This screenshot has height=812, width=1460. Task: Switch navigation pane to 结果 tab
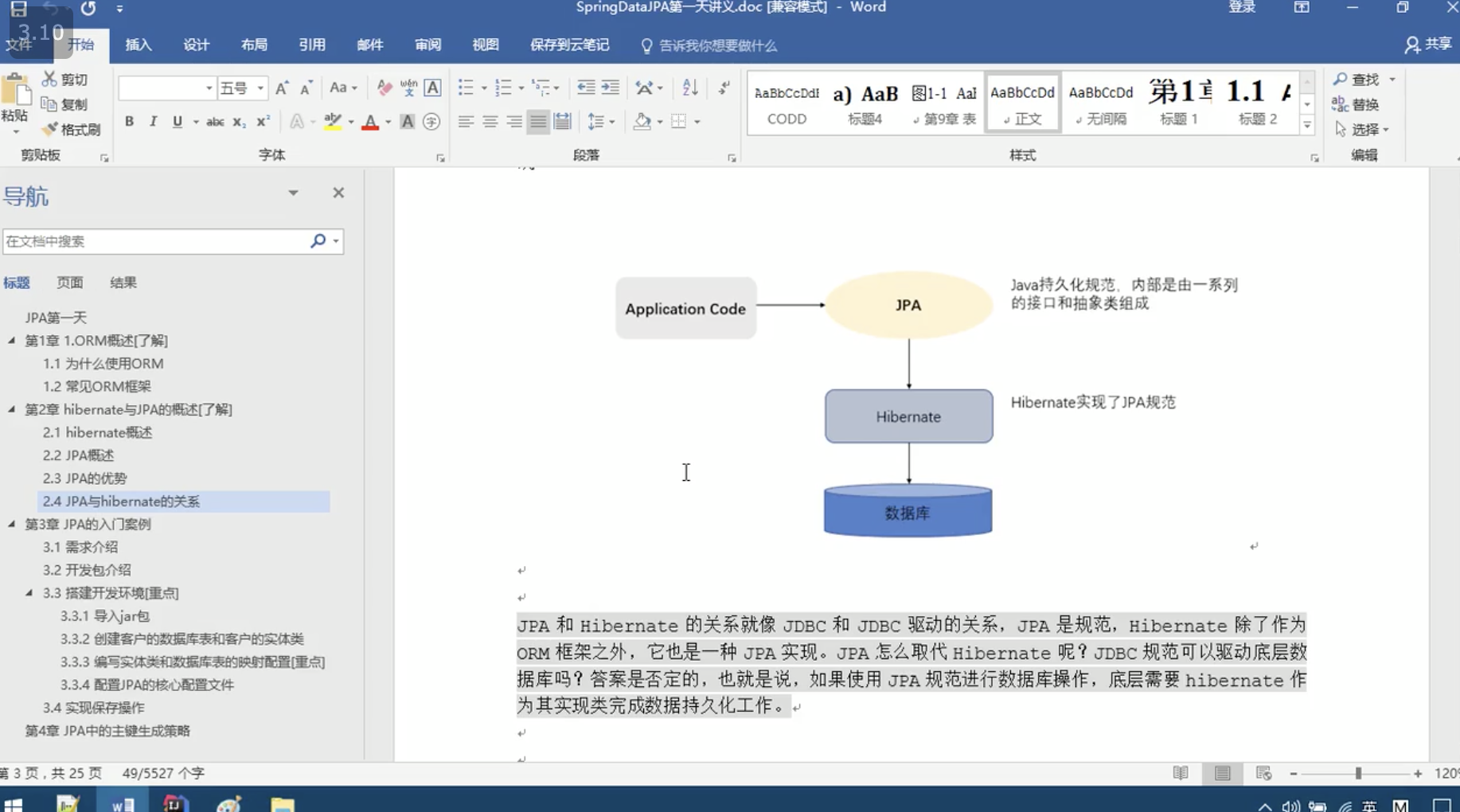click(x=123, y=283)
